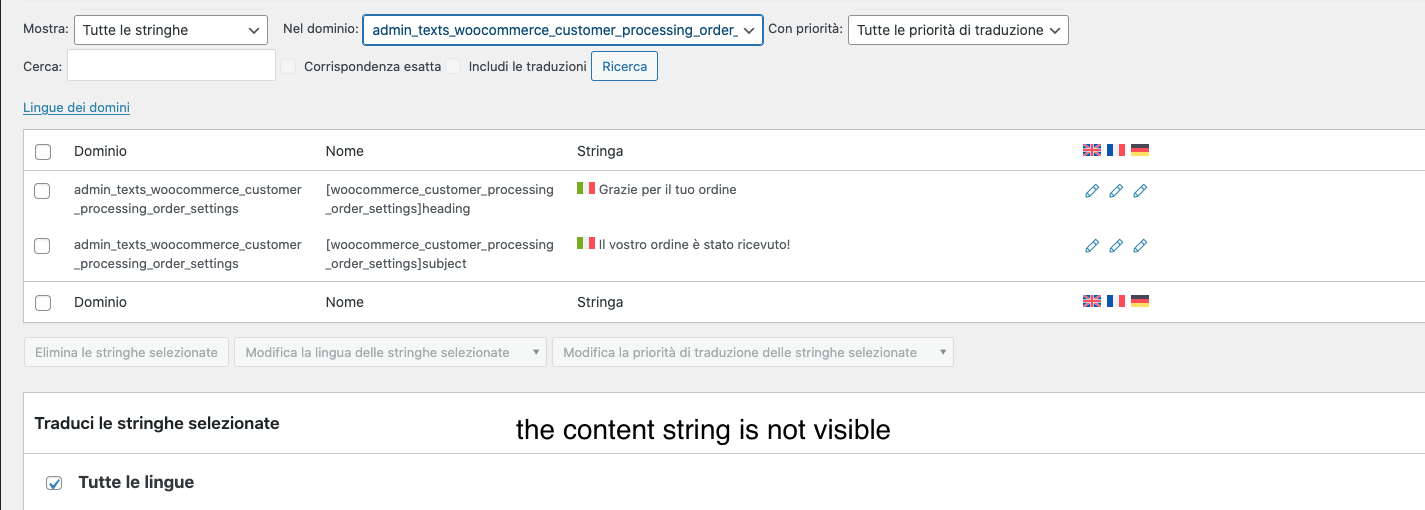Viewport: 1425px width, 510px height.
Task: Click the German flag in table header
Action: coord(1140,150)
